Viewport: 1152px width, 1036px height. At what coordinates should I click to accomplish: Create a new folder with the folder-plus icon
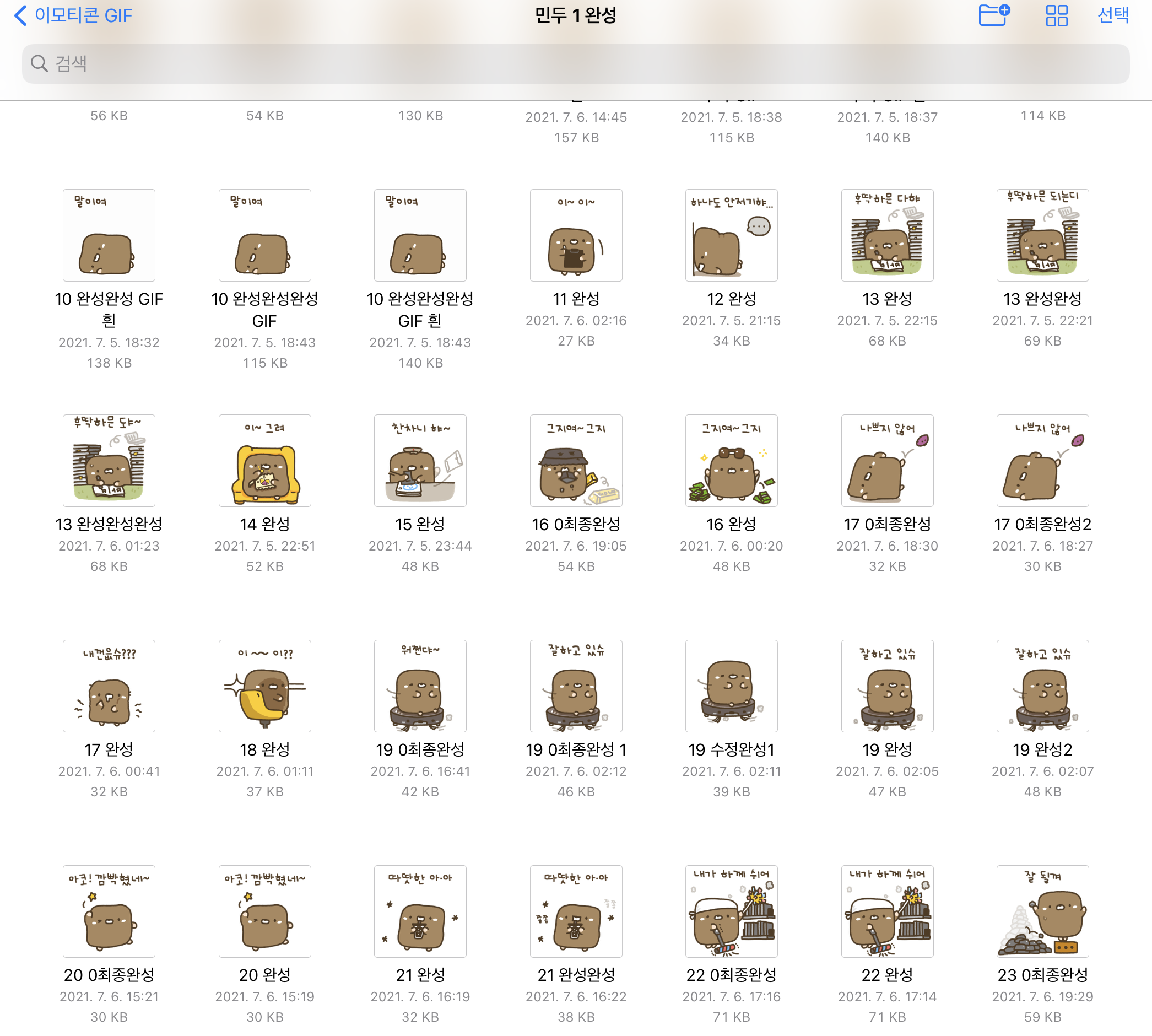[994, 15]
